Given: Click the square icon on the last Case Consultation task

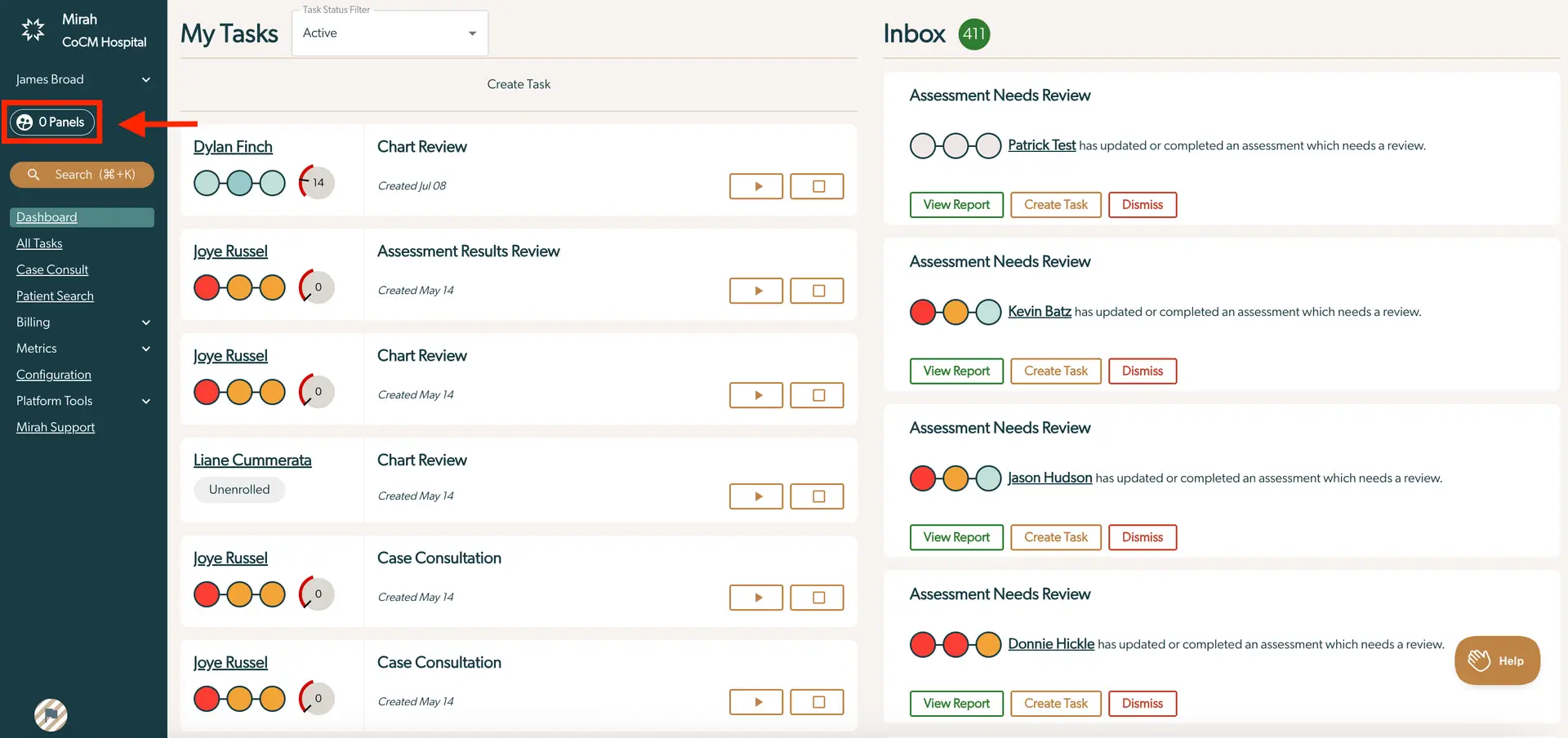Looking at the screenshot, I should [x=817, y=702].
